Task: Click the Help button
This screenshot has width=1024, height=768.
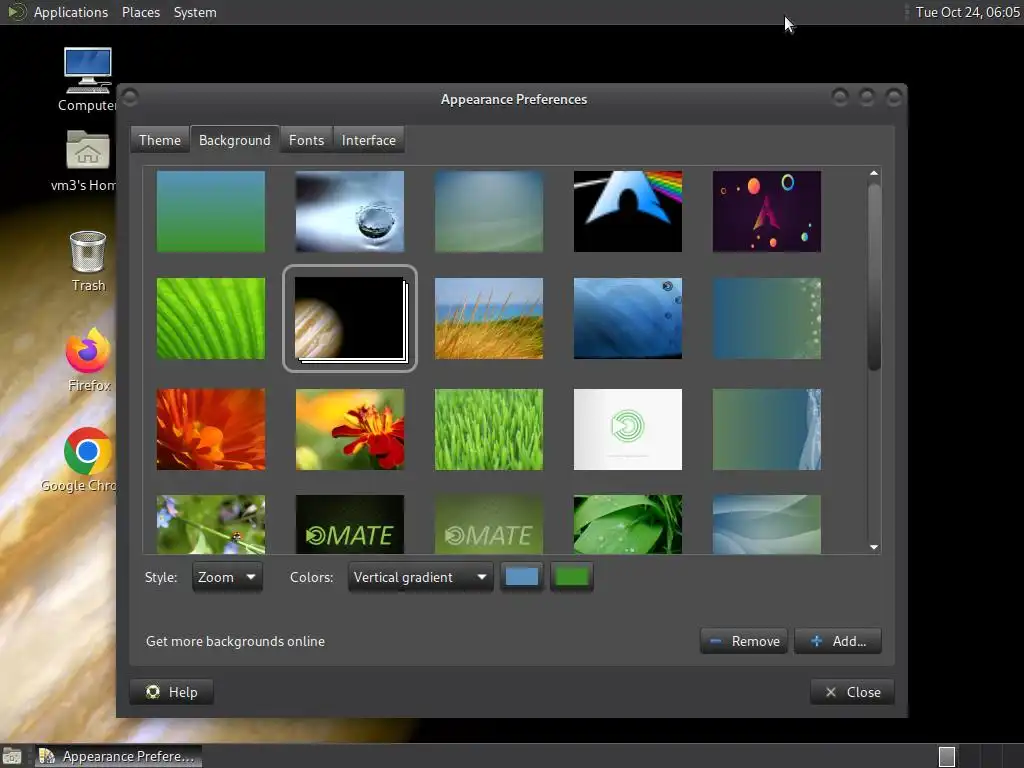Action: point(172,692)
